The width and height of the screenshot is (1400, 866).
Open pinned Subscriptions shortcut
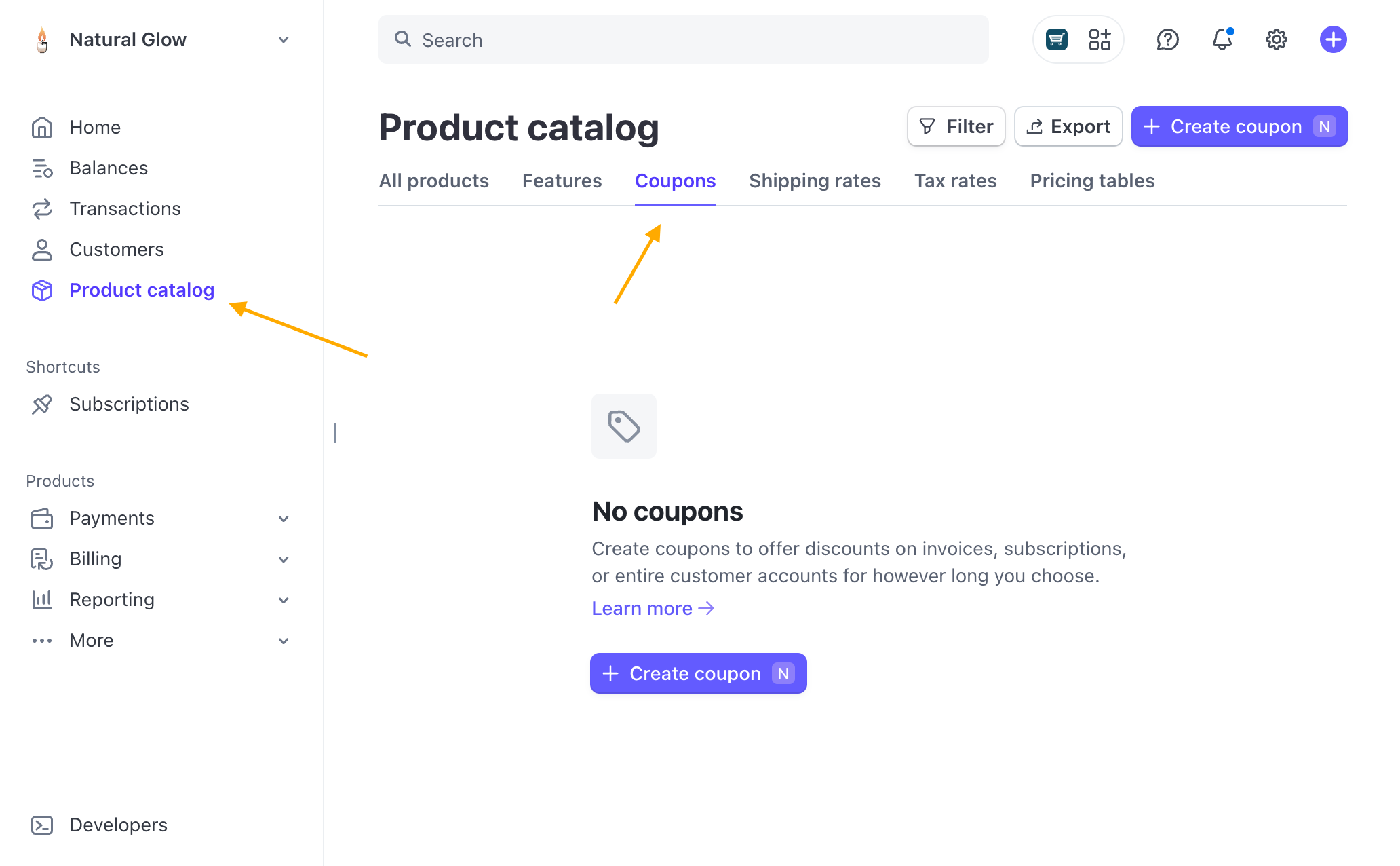129,404
